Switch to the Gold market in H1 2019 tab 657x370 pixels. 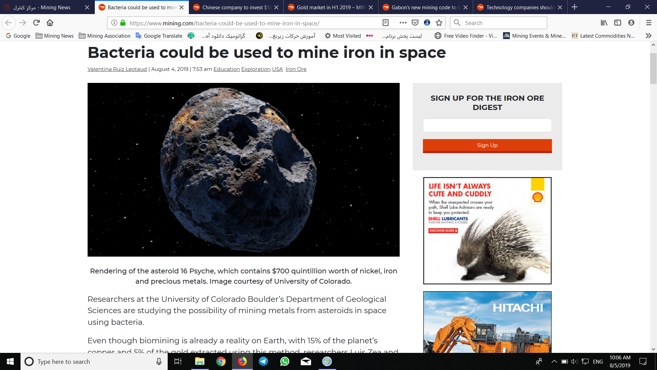(x=331, y=7)
